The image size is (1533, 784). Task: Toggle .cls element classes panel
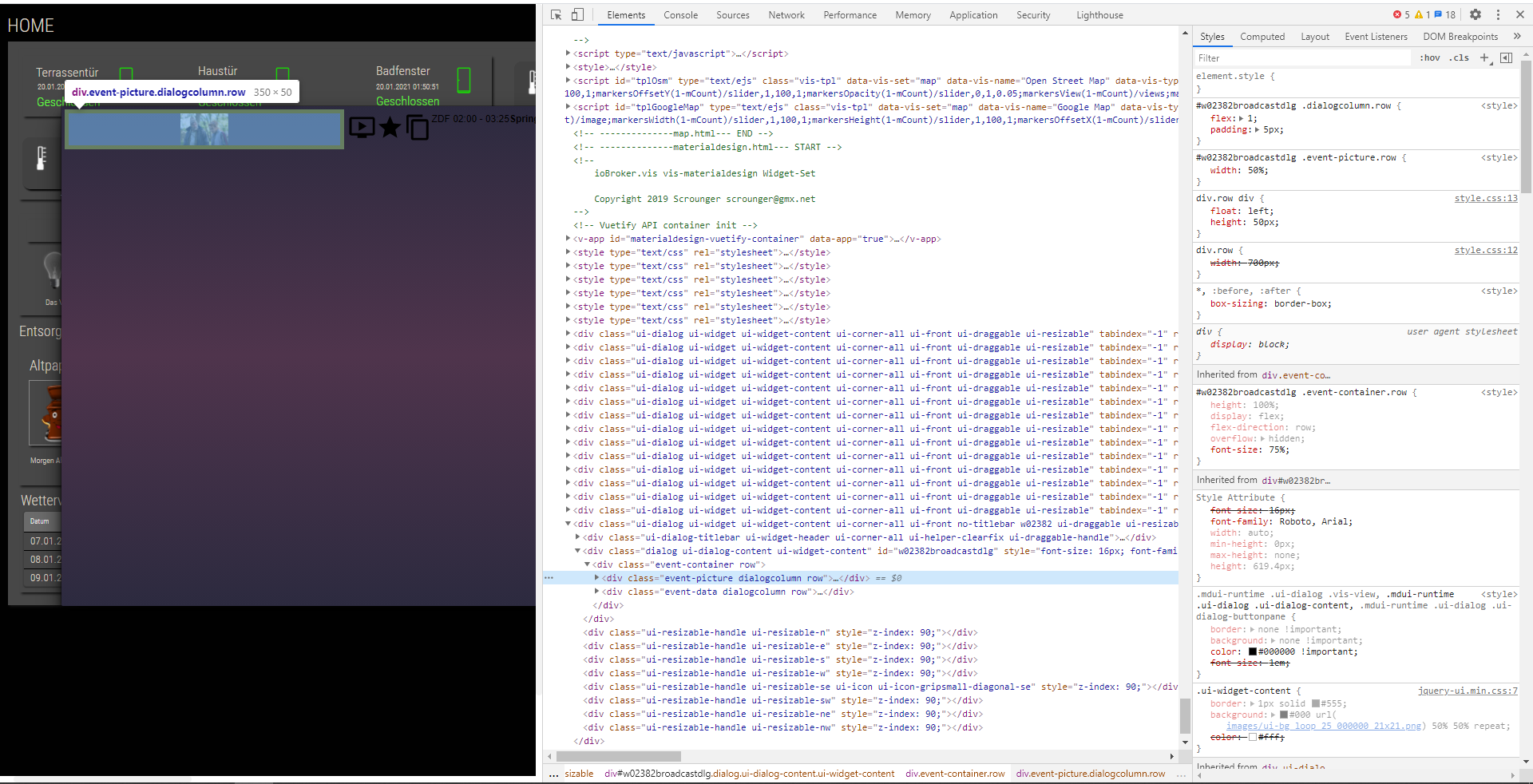tap(1459, 57)
